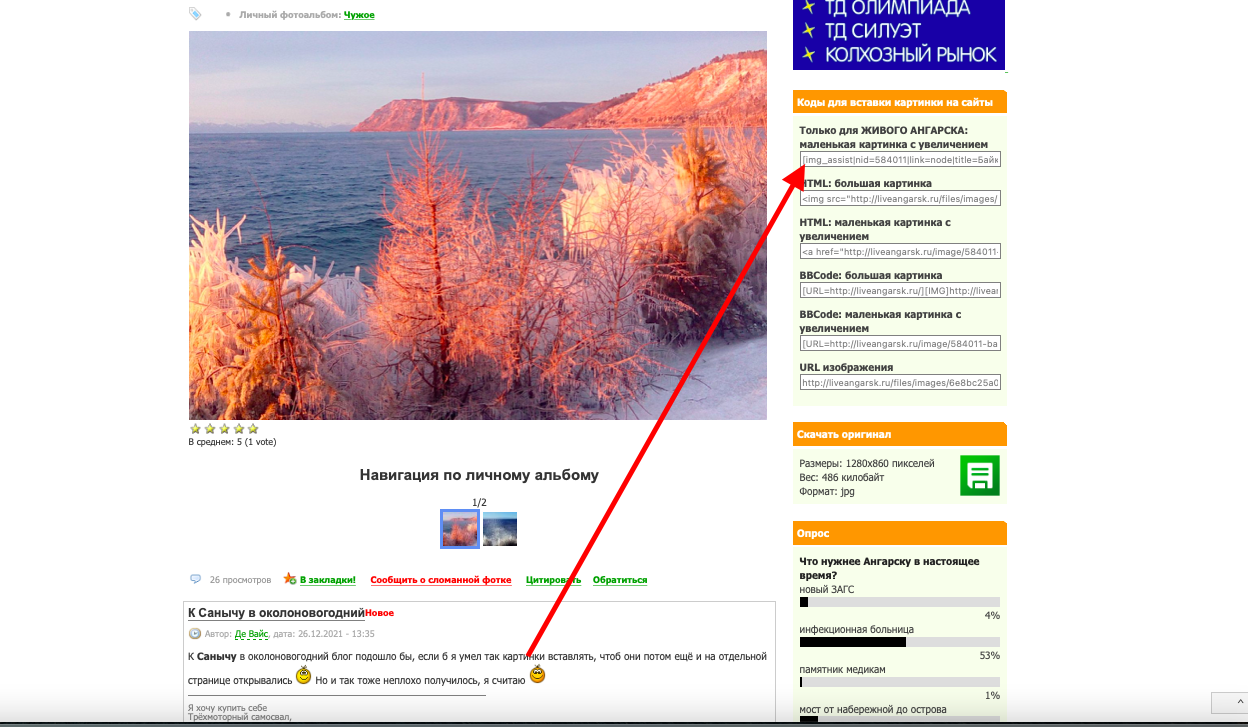Click the first rating star under the photo

coord(196,429)
